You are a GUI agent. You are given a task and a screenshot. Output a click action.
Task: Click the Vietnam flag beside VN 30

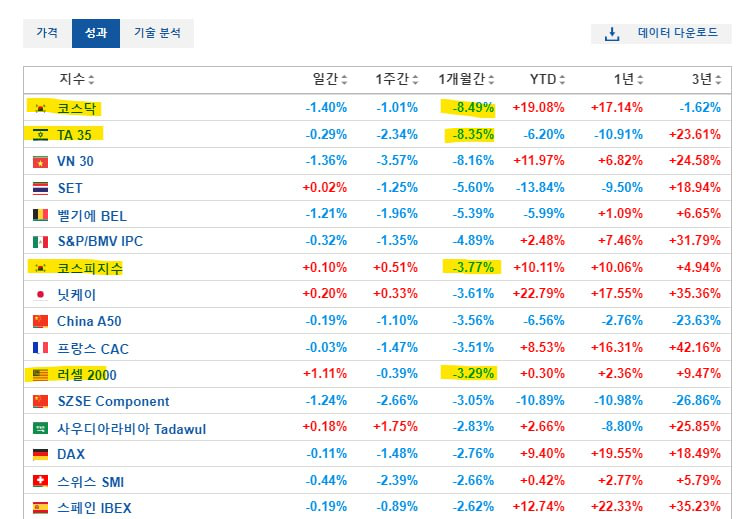40,161
